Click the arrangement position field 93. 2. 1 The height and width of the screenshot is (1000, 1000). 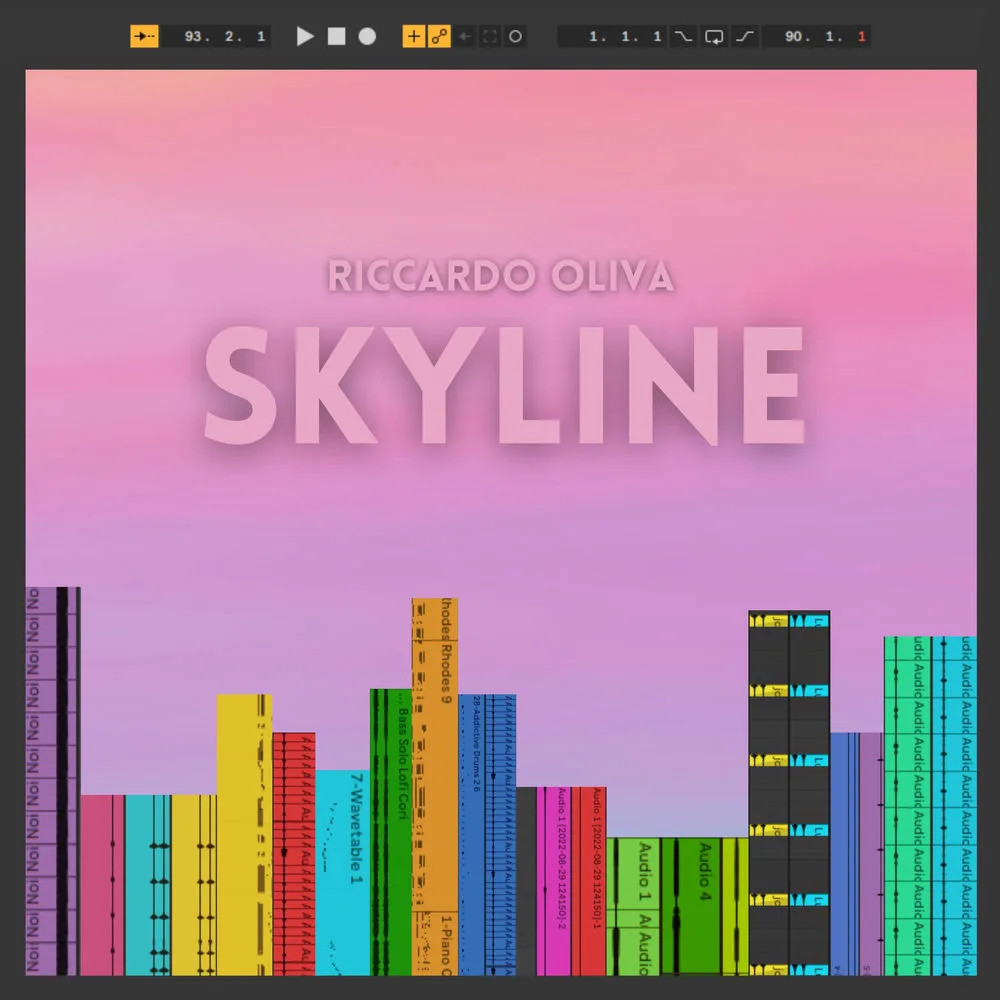pos(217,36)
